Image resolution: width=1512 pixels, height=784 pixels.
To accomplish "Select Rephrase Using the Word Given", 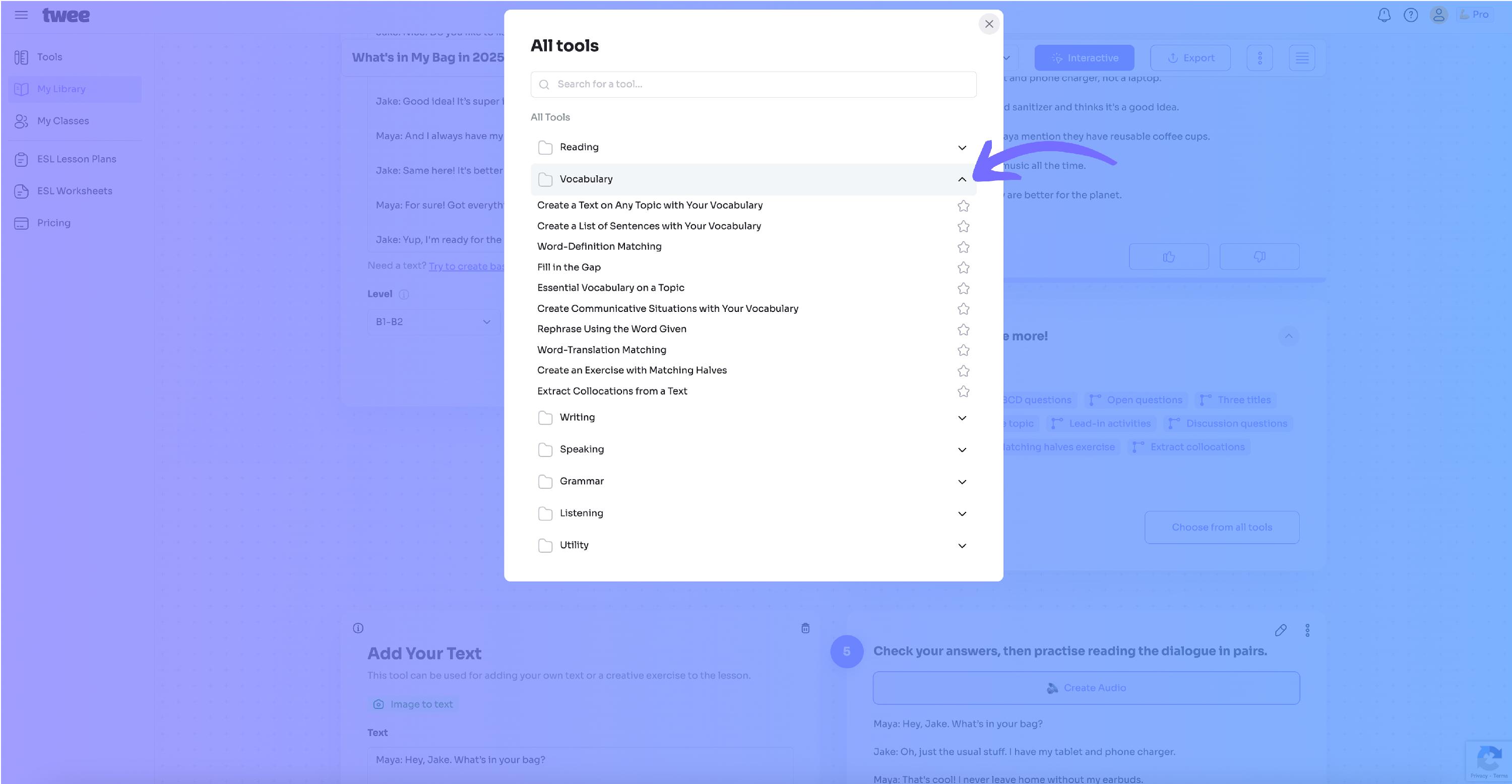I will (x=612, y=329).
